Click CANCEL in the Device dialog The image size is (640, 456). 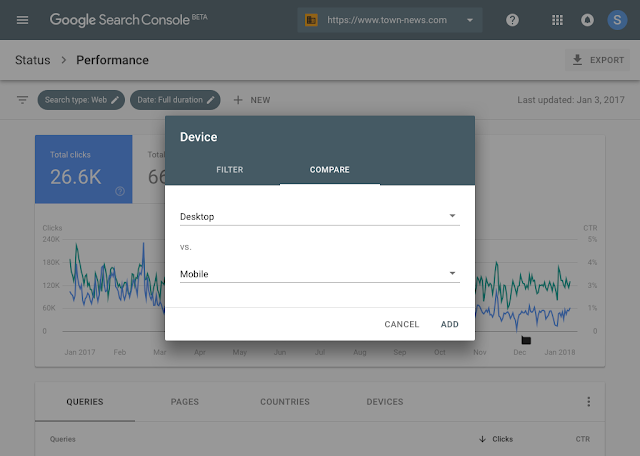coord(402,324)
